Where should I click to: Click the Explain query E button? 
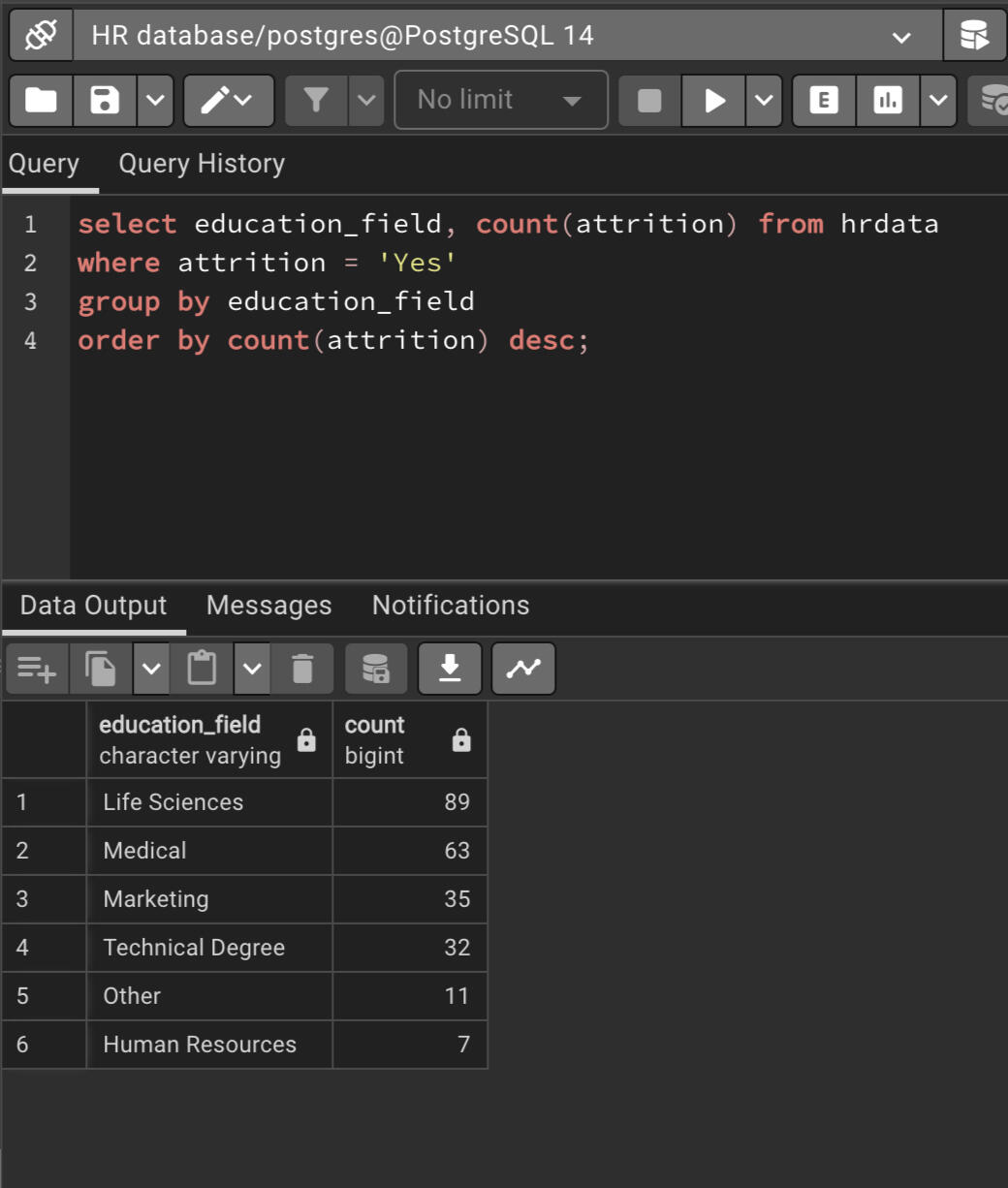tap(824, 100)
